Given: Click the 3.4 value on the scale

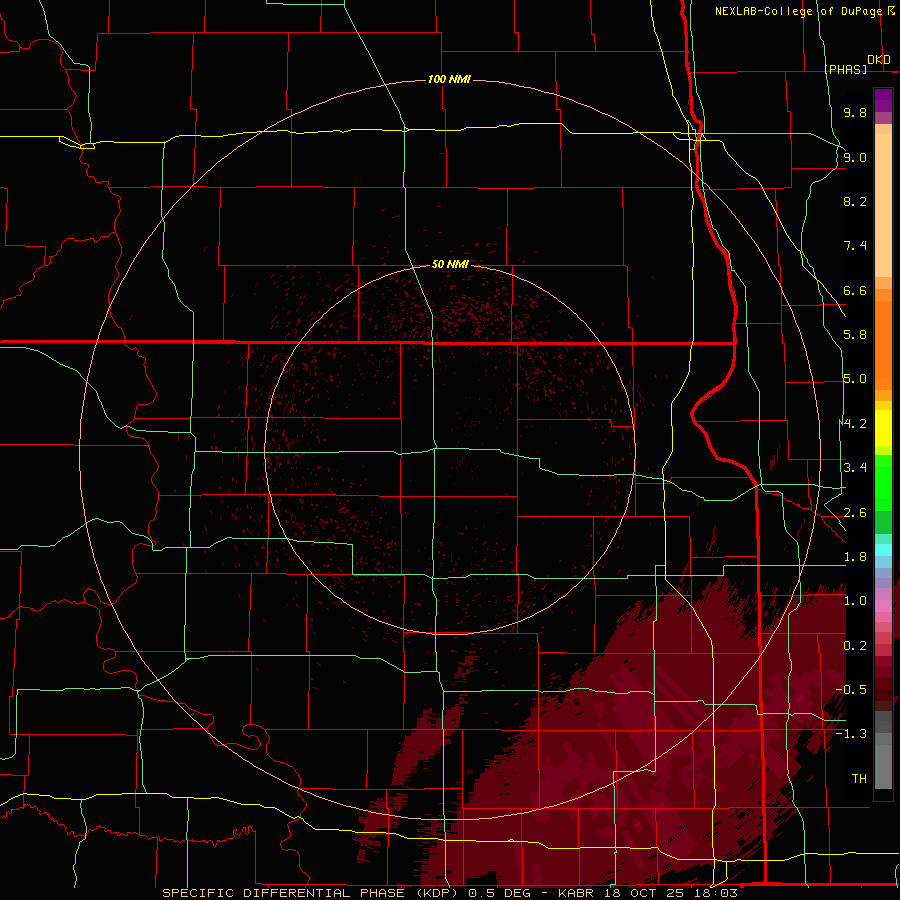Looking at the screenshot, I should [x=855, y=468].
